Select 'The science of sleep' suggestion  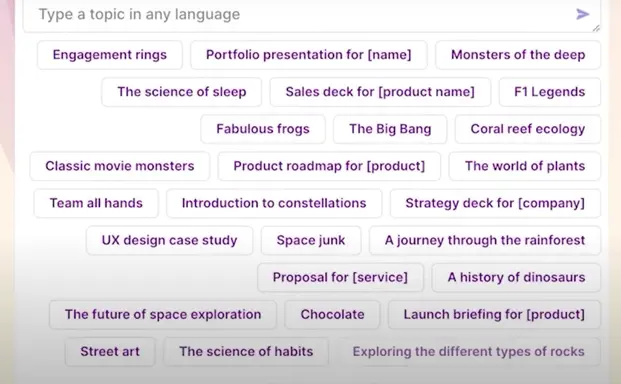click(182, 92)
